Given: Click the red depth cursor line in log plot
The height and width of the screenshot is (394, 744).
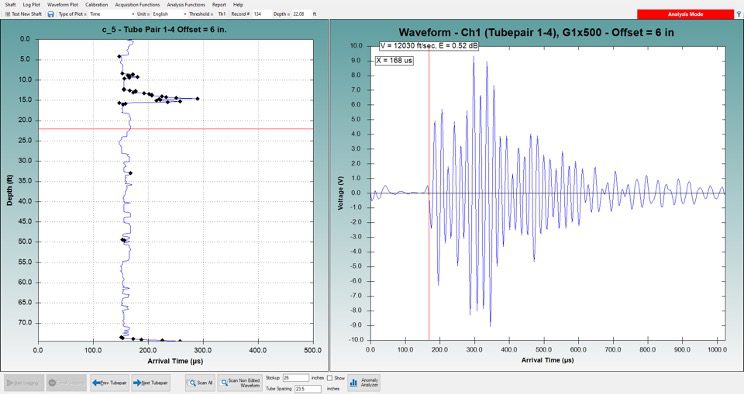Looking at the screenshot, I should [176, 129].
